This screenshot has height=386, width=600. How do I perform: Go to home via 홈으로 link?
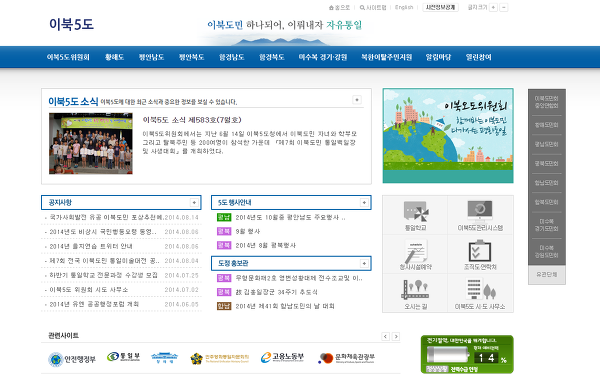pos(339,7)
